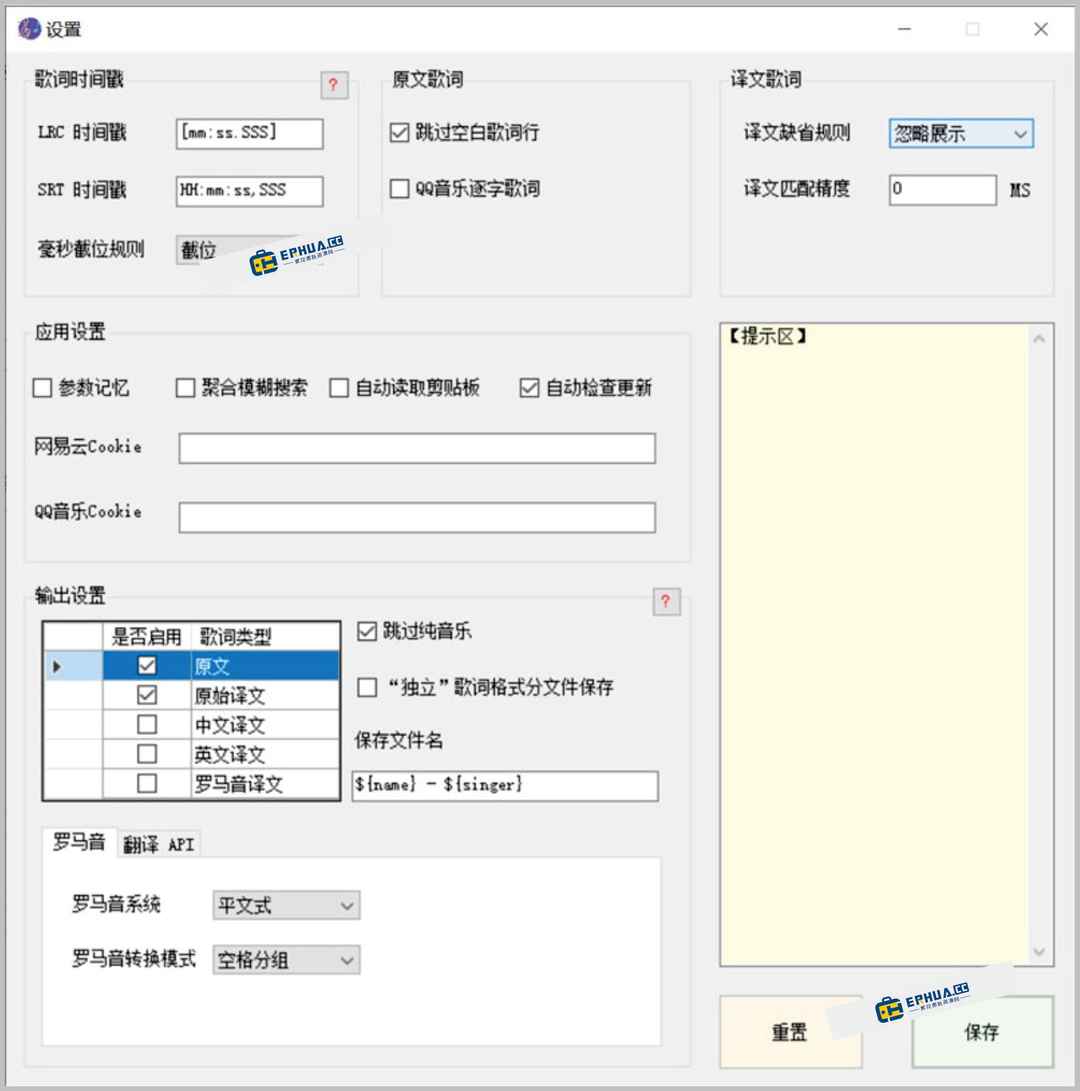The image size is (1080, 1091).
Task: Open 罗马音转换模式 dropdown showing 空格分组
Action: 286,960
